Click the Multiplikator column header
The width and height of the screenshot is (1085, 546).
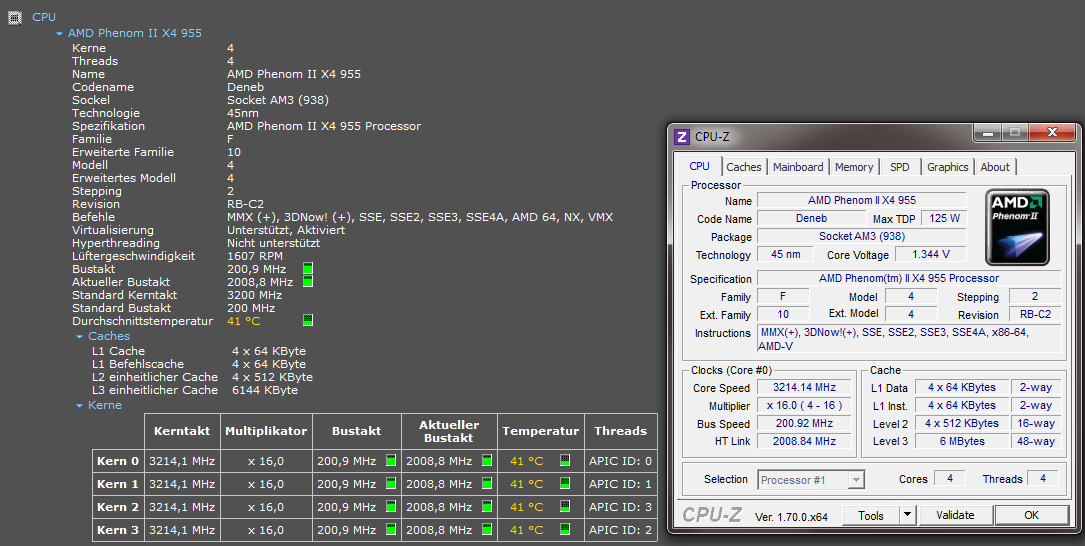tap(266, 431)
